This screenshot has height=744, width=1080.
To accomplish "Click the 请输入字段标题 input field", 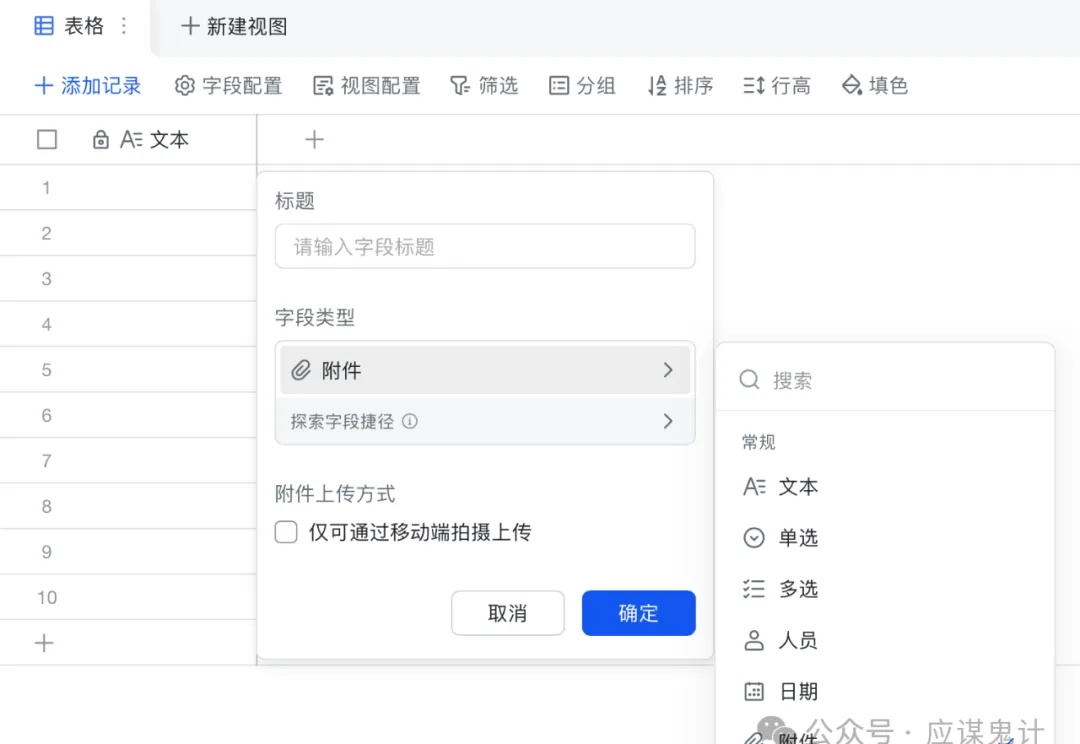I will point(484,246).
